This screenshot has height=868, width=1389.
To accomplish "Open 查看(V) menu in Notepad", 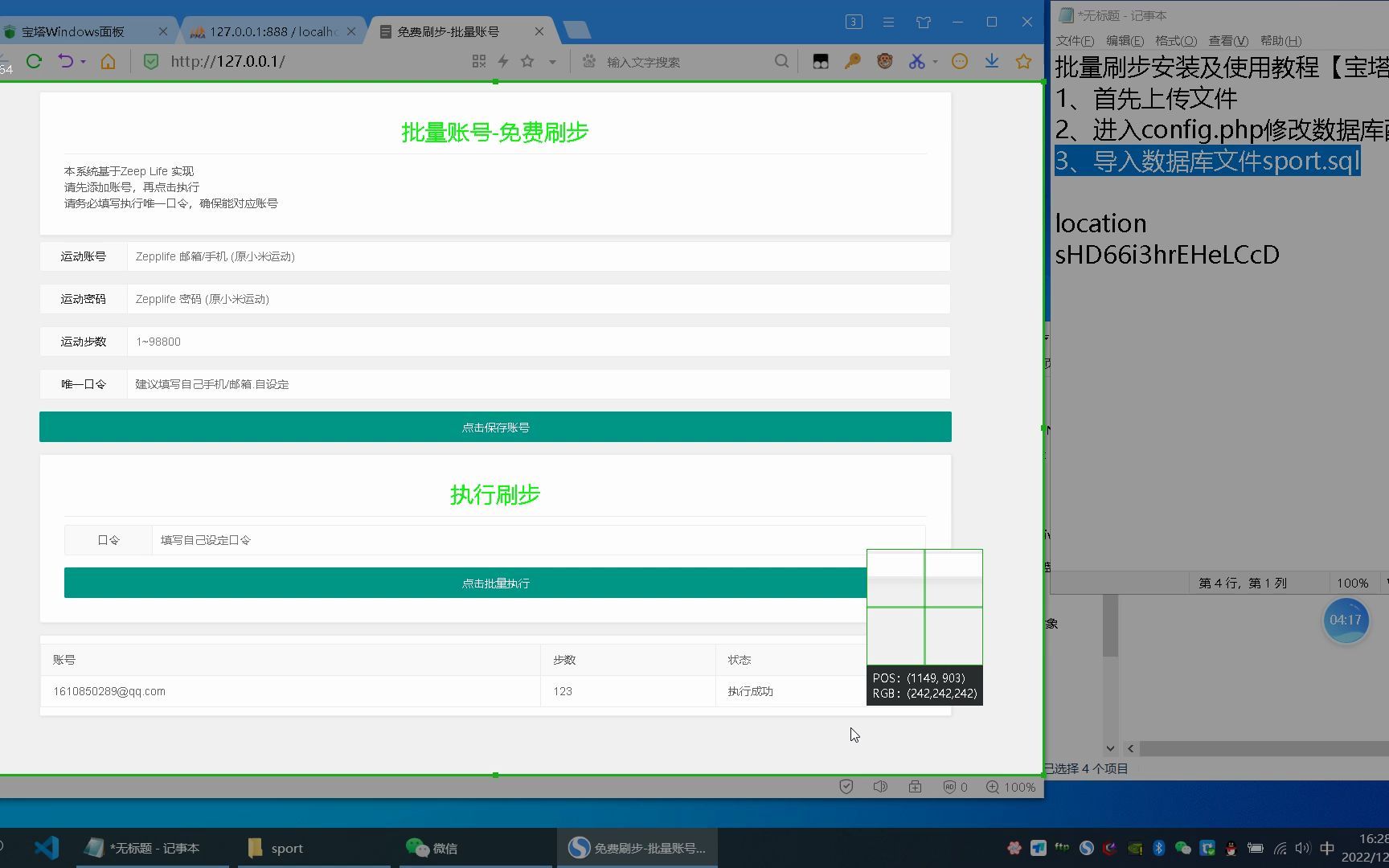I will point(1228,41).
